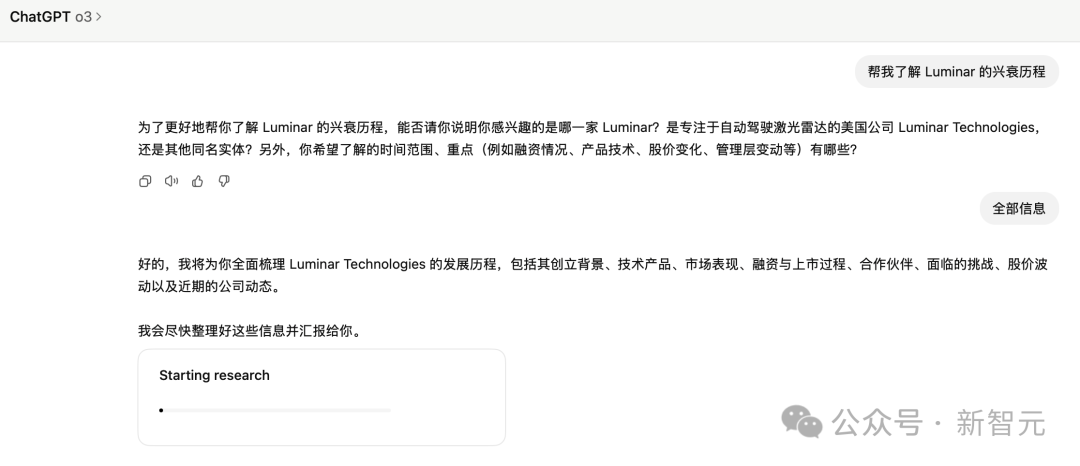The image size is (1080, 466).
Task: Click the read aloud speaker icon
Action: click(171, 181)
